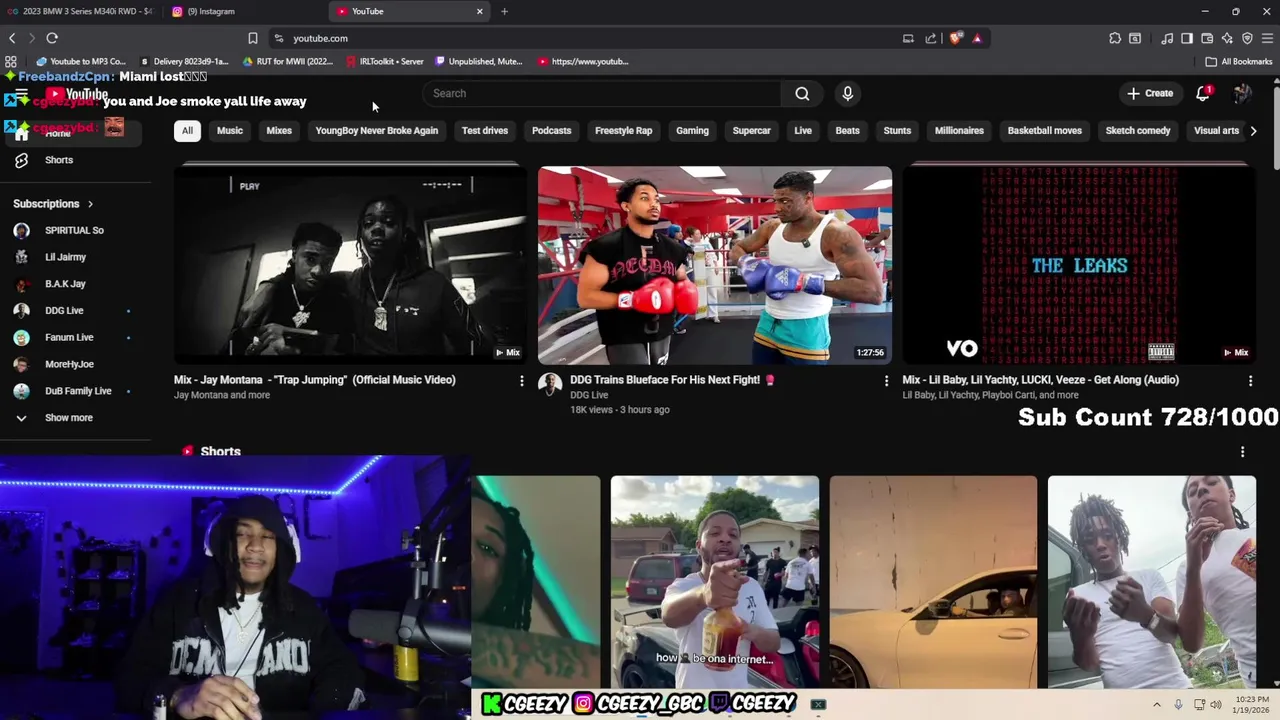Screen dimensions: 1280x720
Task: Open the Brave Shields lion icon
Action: 956,38
